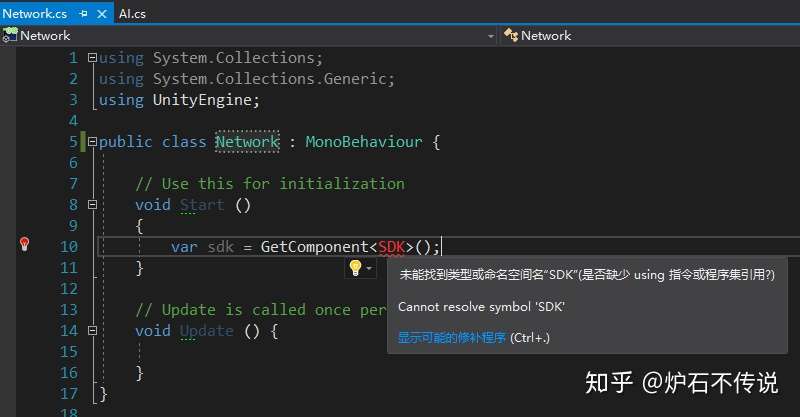Collapse the Update method outline
This screenshot has width=800, height=417.
pyautogui.click(x=93, y=331)
